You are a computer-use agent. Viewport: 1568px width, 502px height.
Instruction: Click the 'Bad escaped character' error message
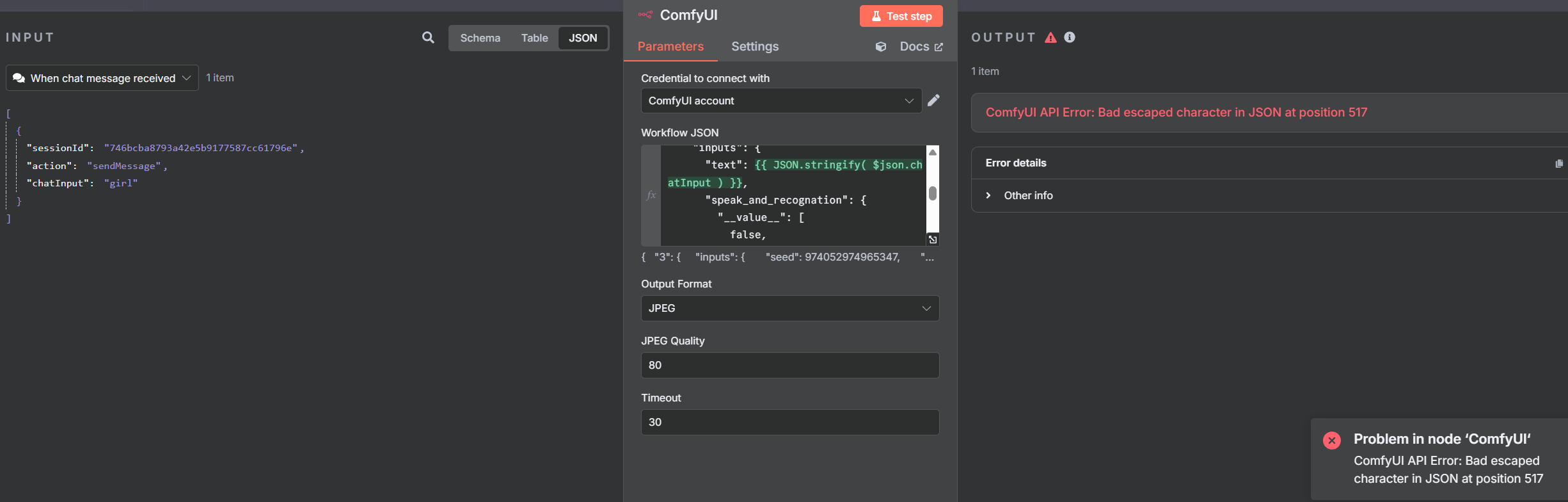[1176, 113]
